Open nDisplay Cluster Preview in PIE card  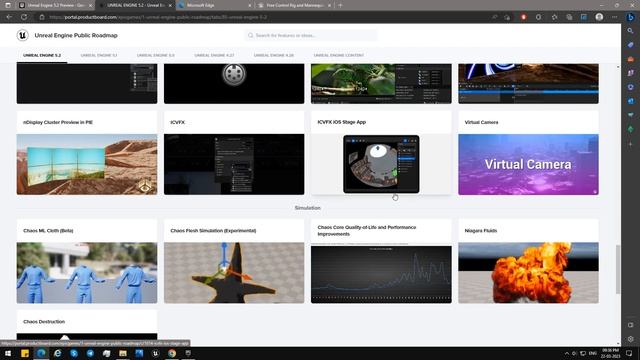click(58, 122)
